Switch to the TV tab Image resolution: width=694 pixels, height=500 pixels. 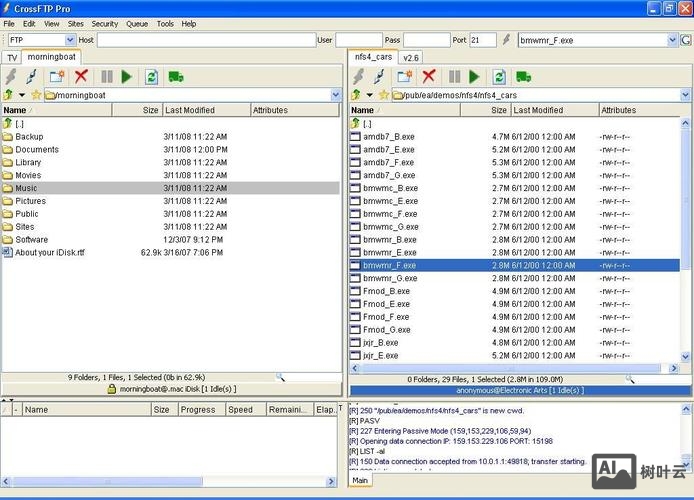tap(12, 58)
